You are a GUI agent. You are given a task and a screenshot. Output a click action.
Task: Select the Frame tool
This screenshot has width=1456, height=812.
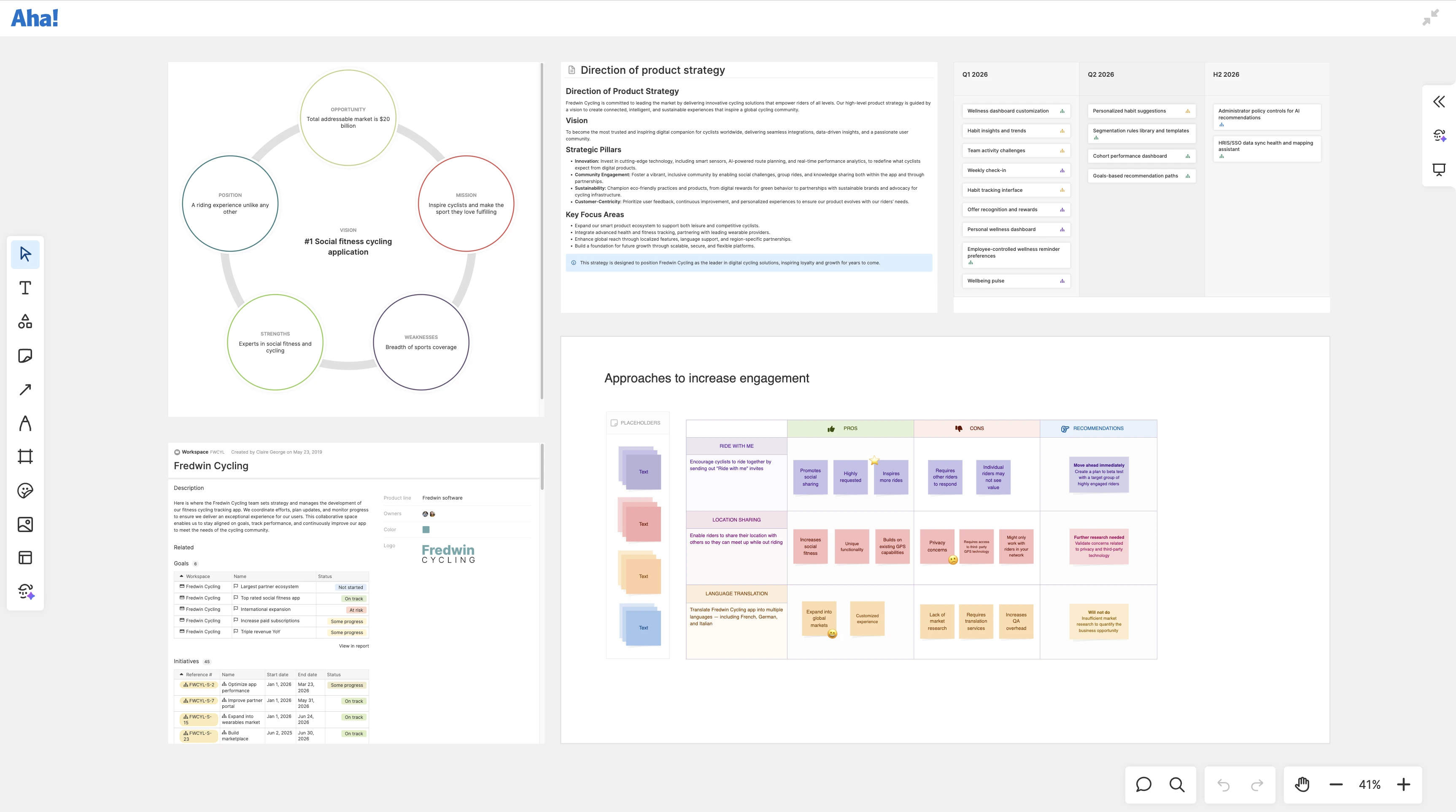[x=25, y=457]
